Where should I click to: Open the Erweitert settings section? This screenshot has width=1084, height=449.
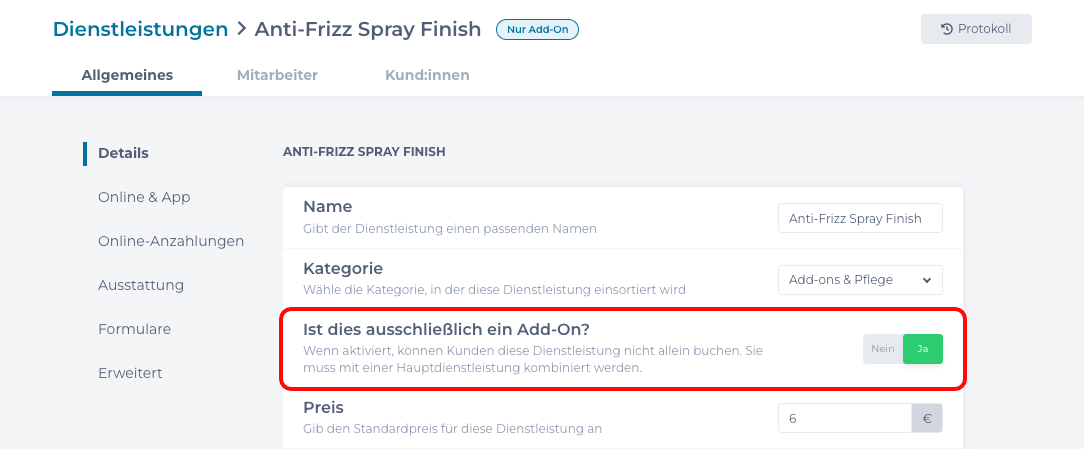[130, 373]
